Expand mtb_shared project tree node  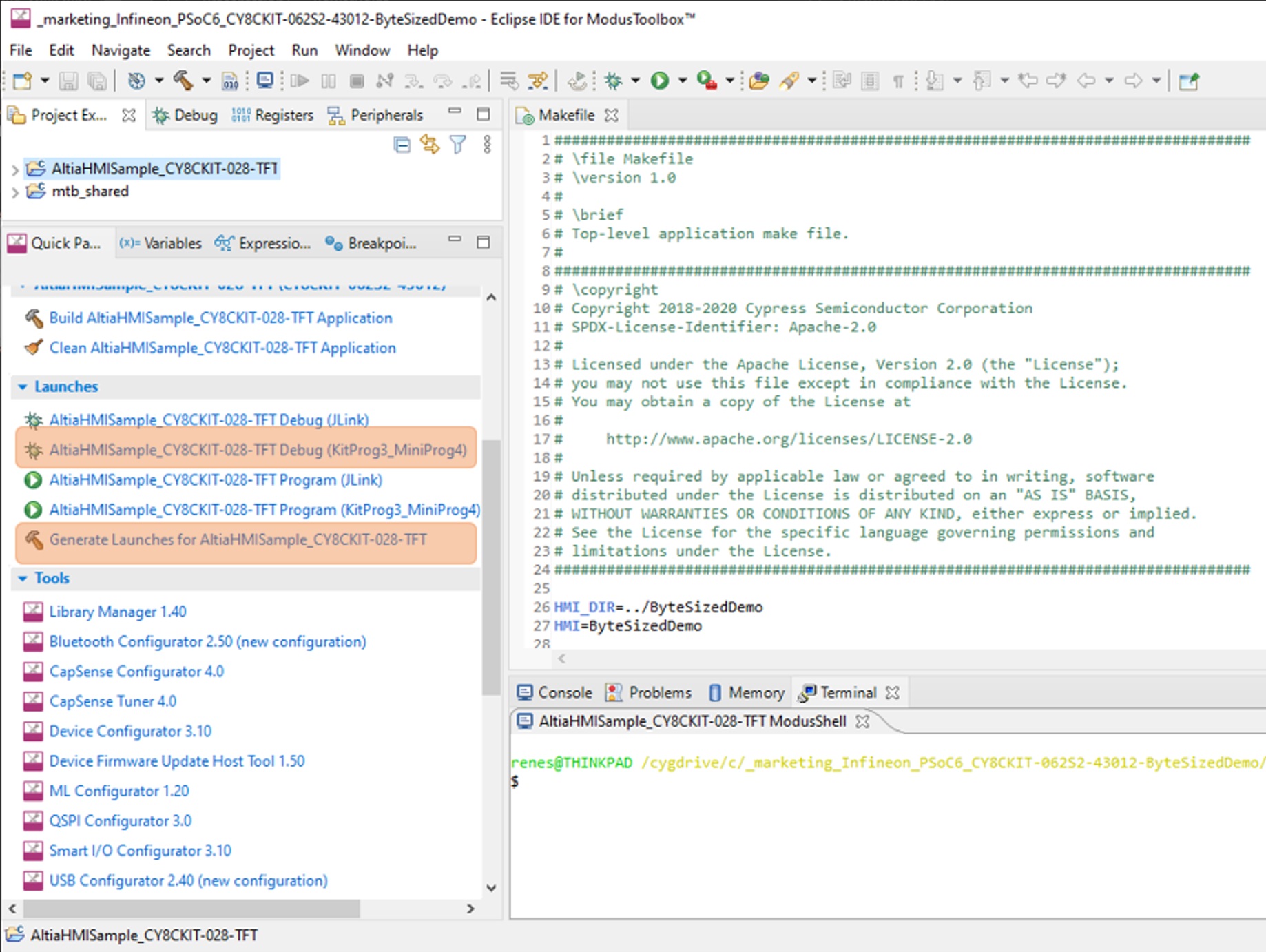tap(15, 192)
